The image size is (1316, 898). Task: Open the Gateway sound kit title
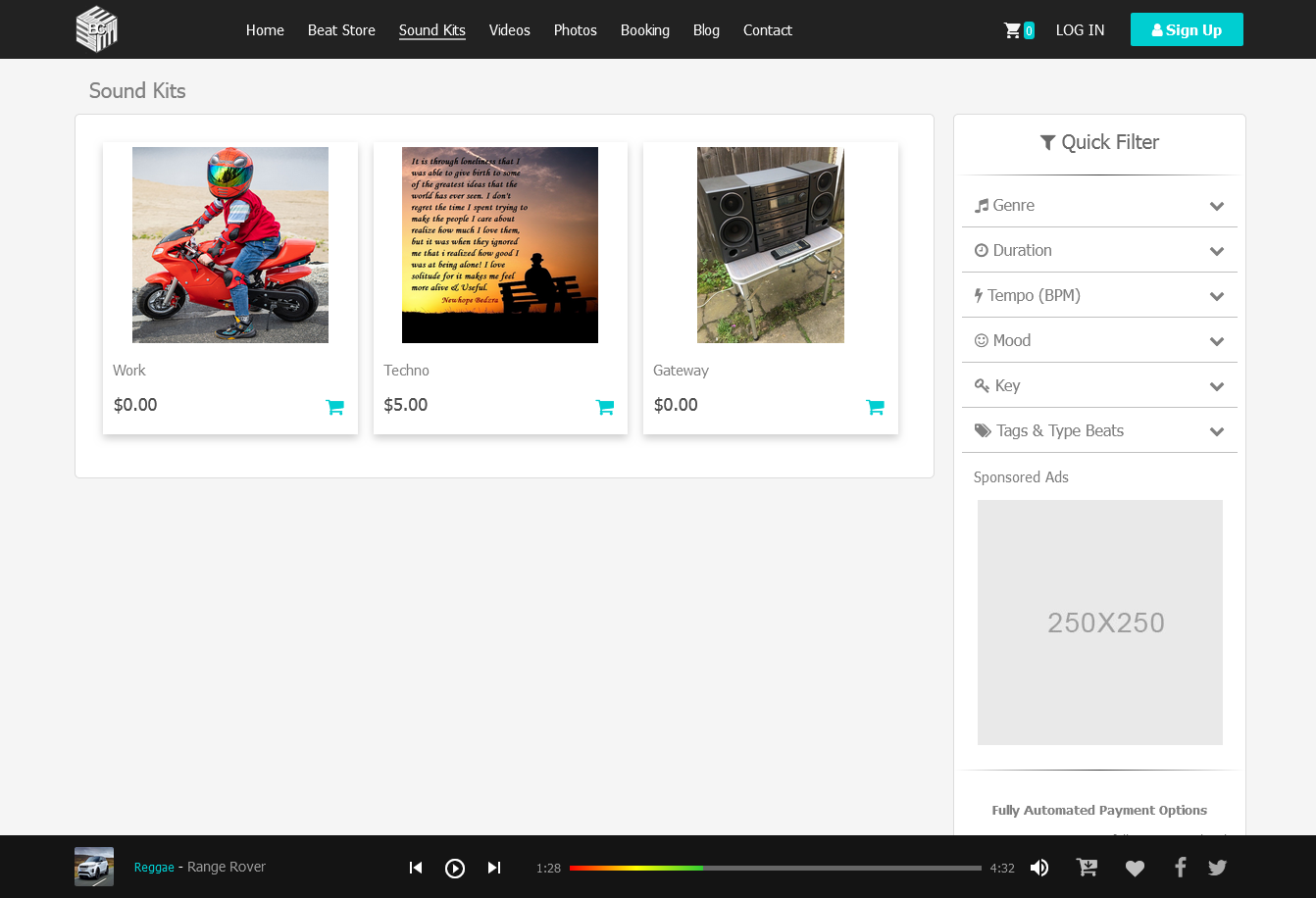point(681,371)
